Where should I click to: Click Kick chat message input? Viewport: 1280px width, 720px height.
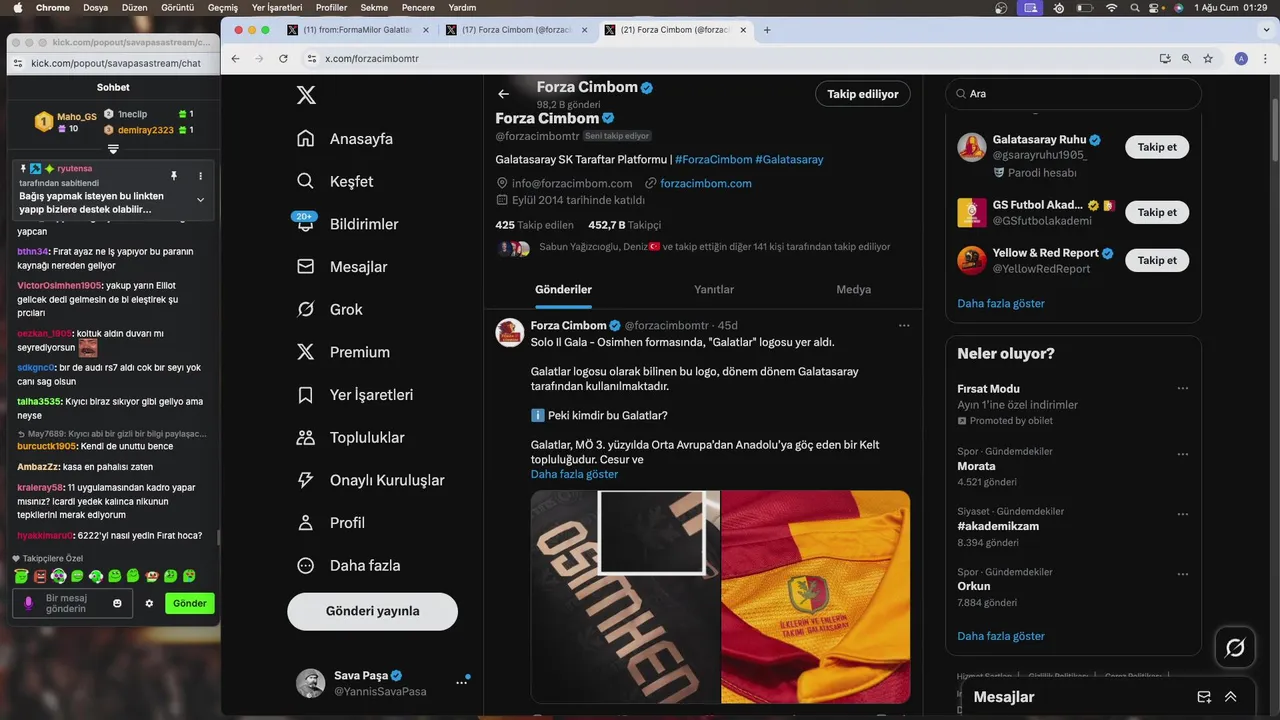click(x=73, y=603)
